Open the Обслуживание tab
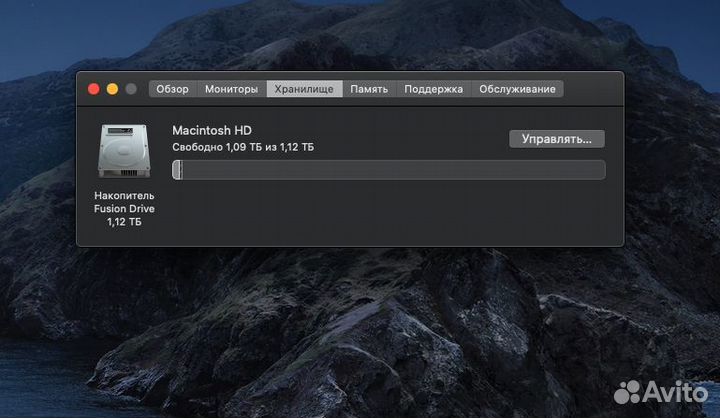720x418 pixels. pos(518,89)
